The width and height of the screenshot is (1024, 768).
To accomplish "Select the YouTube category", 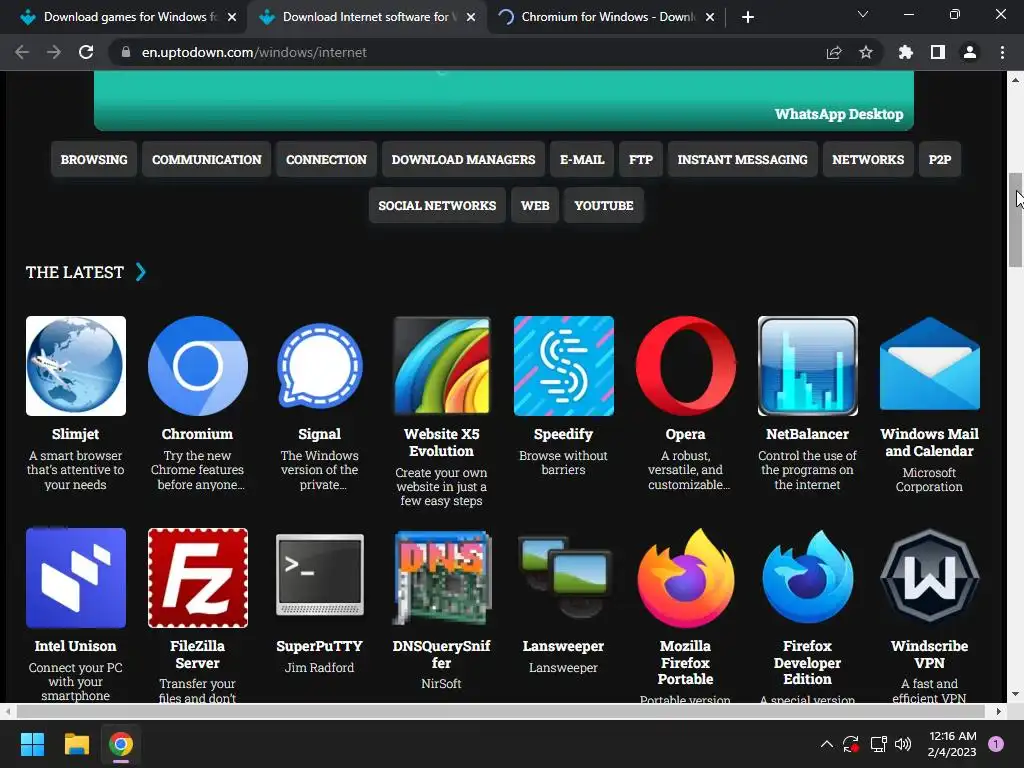I will pyautogui.click(x=603, y=205).
